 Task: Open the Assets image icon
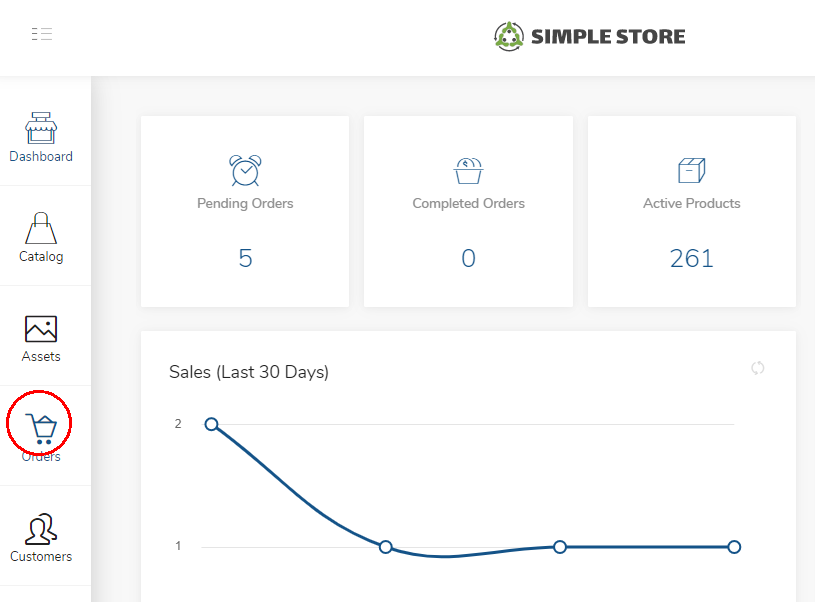pos(41,329)
